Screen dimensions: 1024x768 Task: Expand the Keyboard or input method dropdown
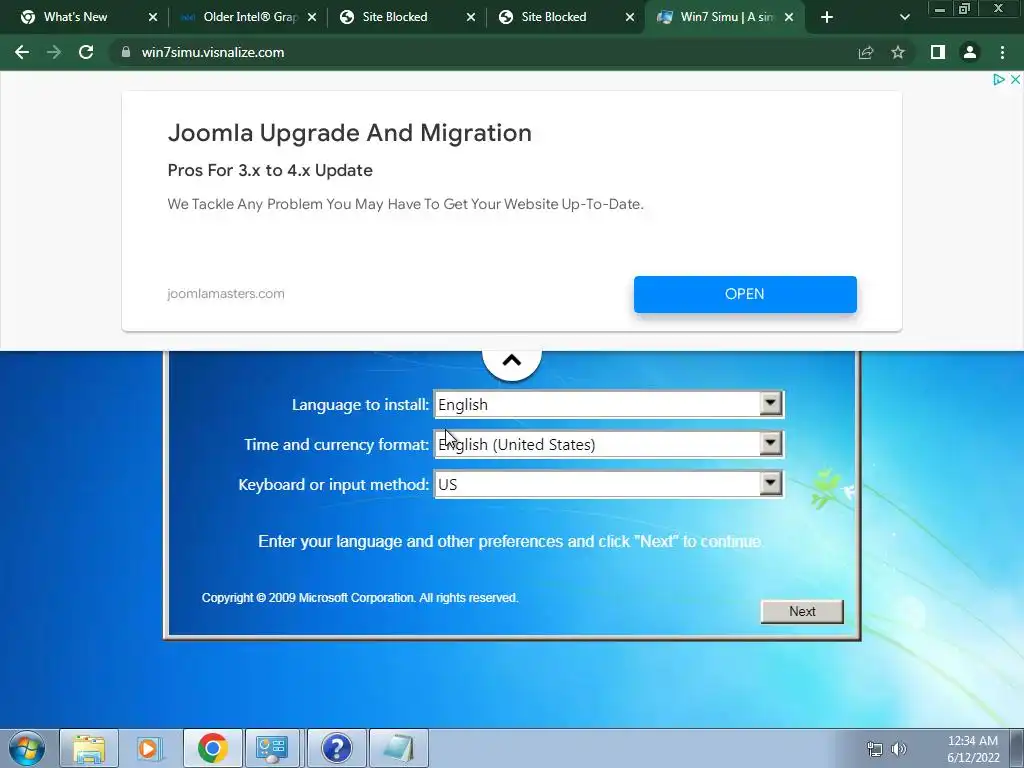click(771, 484)
